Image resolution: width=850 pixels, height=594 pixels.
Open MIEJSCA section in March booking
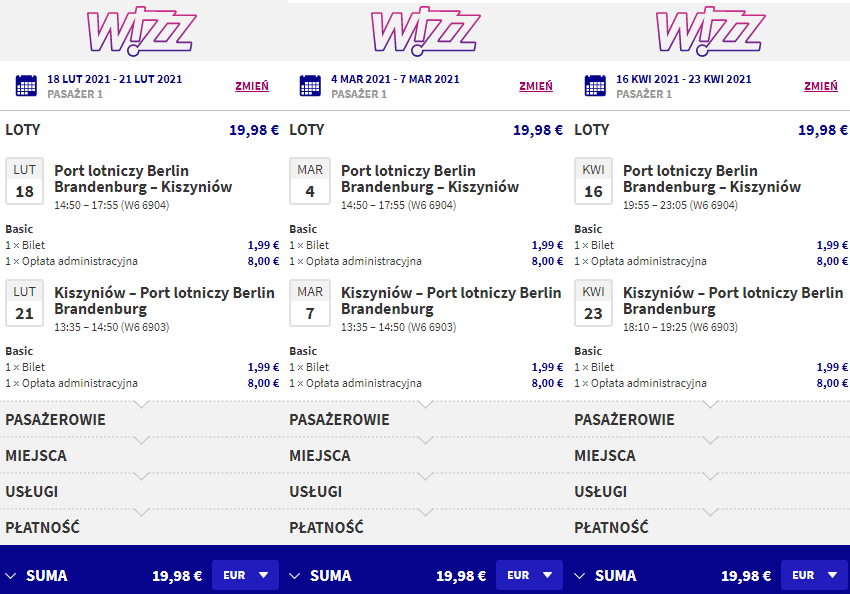pos(426,456)
